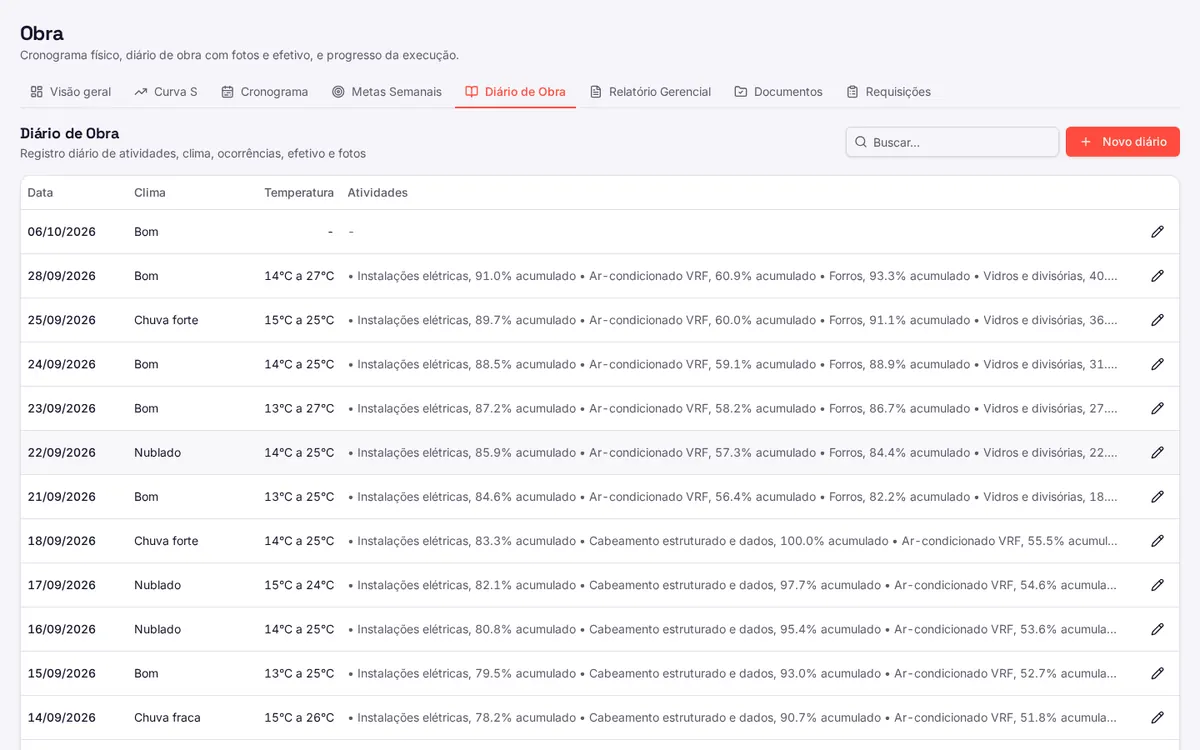Edit the 14/09/2026 Chuva fraca entry
This screenshot has width=1200, height=750.
tap(1157, 717)
